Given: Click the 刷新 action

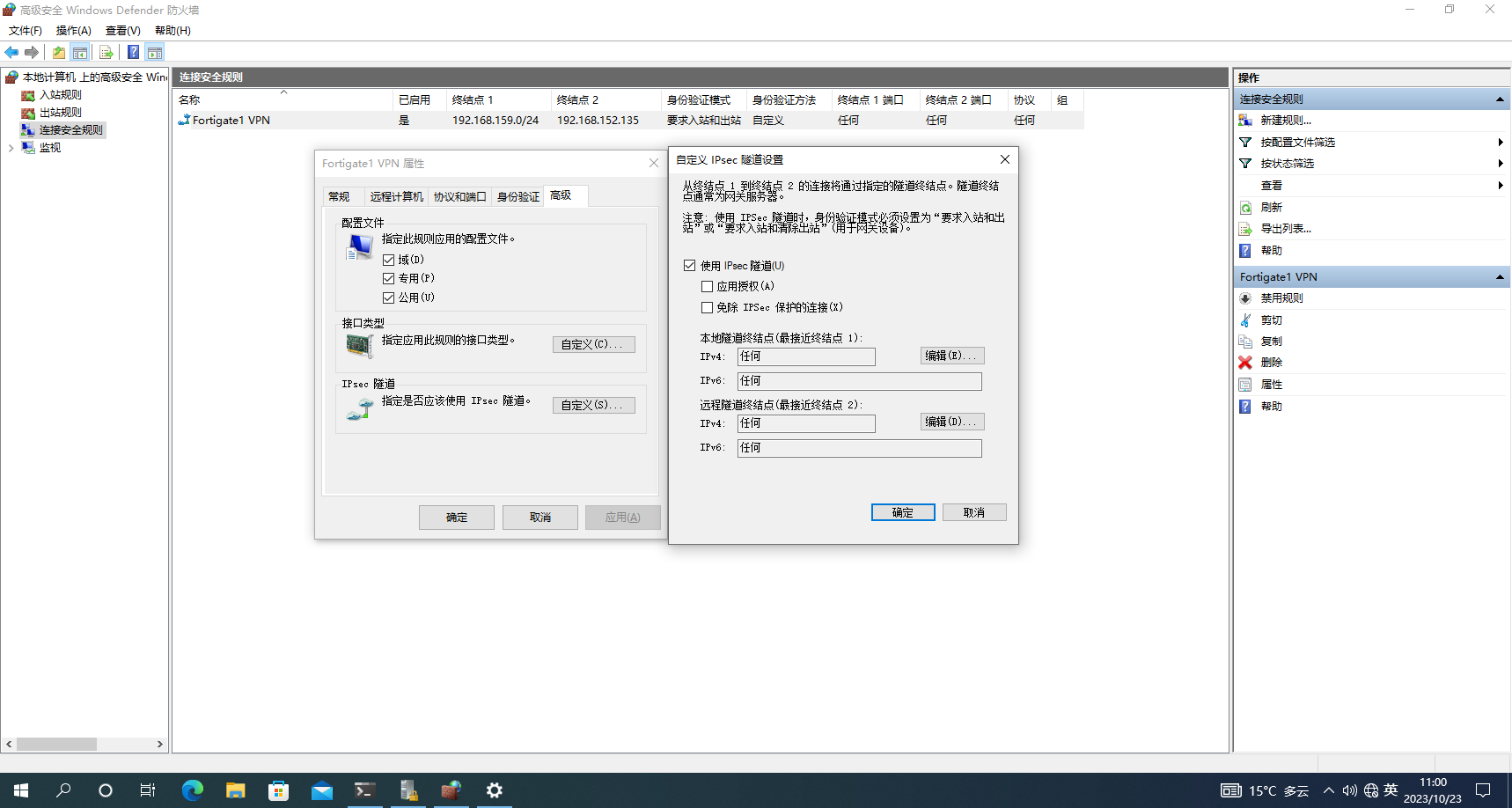Looking at the screenshot, I should click(x=1271, y=208).
